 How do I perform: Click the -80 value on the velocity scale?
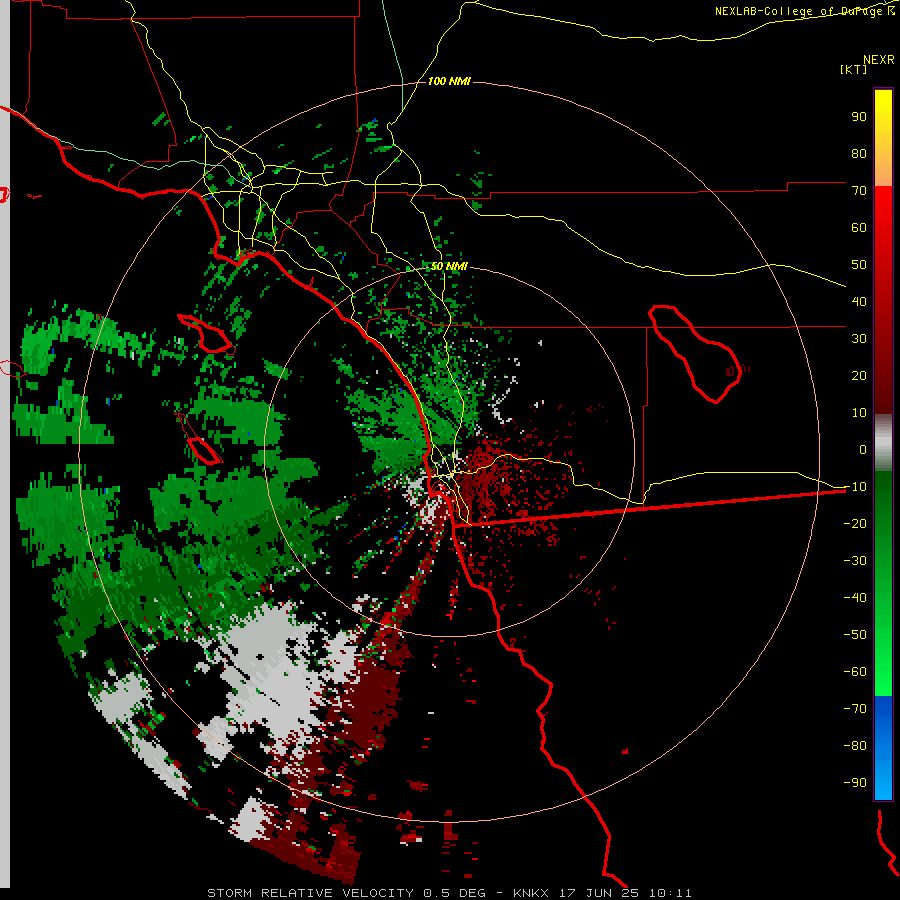click(855, 746)
